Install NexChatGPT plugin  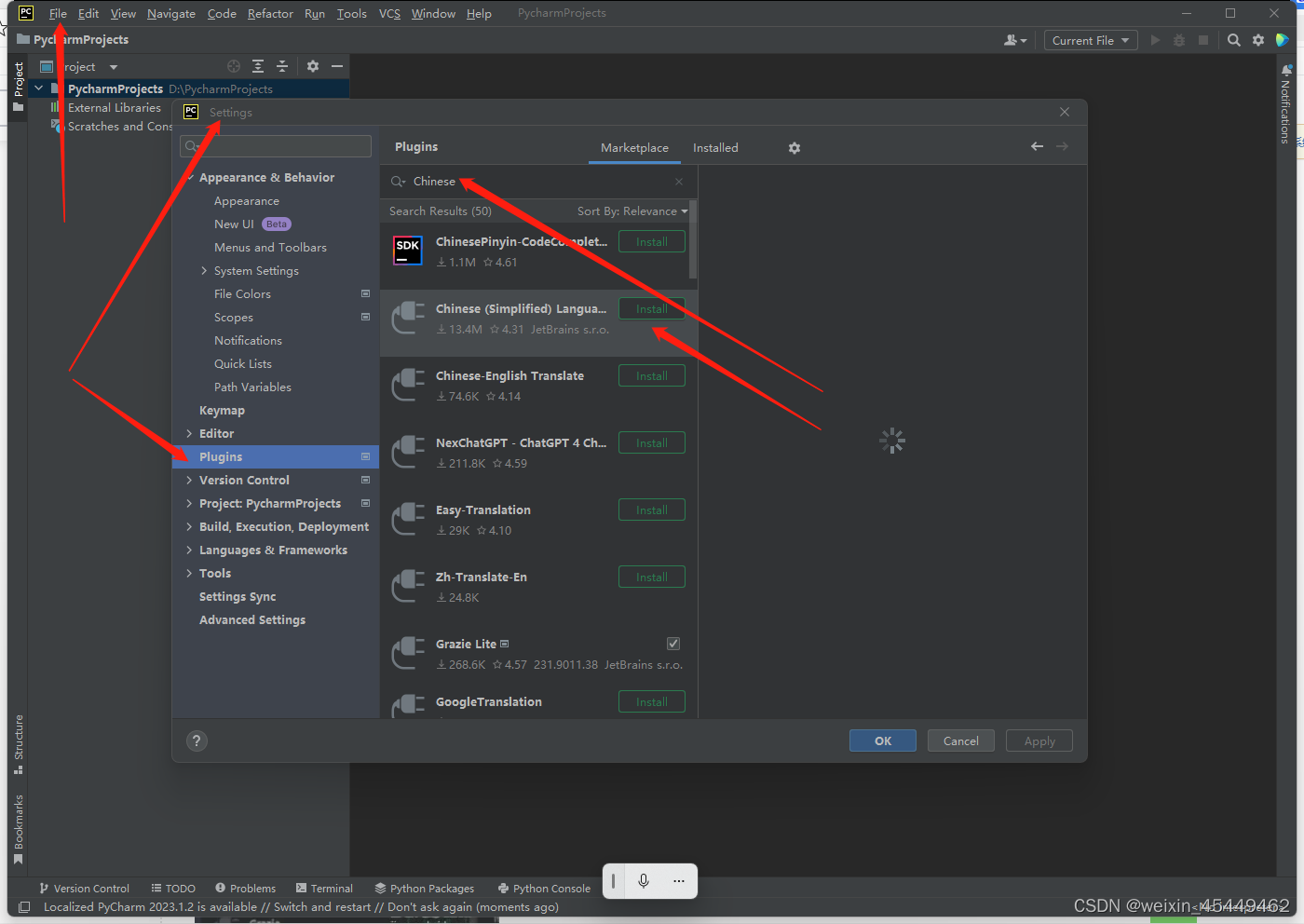click(652, 442)
